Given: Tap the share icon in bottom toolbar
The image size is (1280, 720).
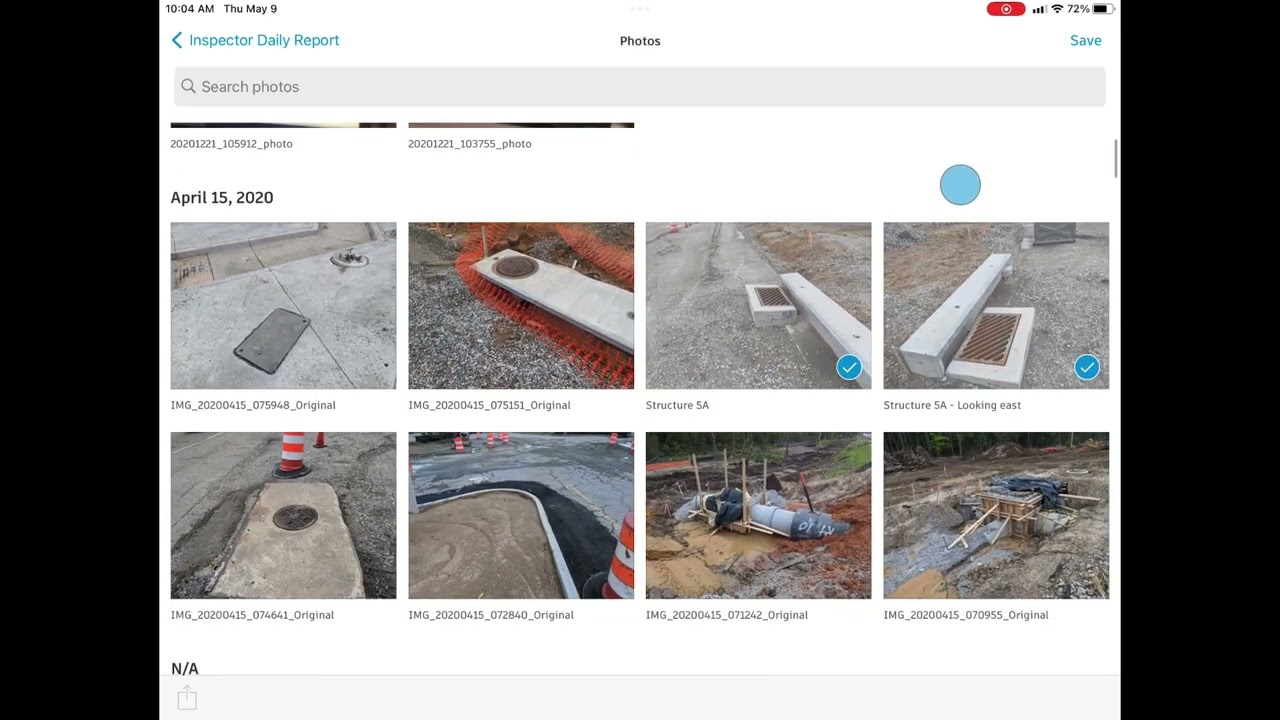Looking at the screenshot, I should 187,698.
